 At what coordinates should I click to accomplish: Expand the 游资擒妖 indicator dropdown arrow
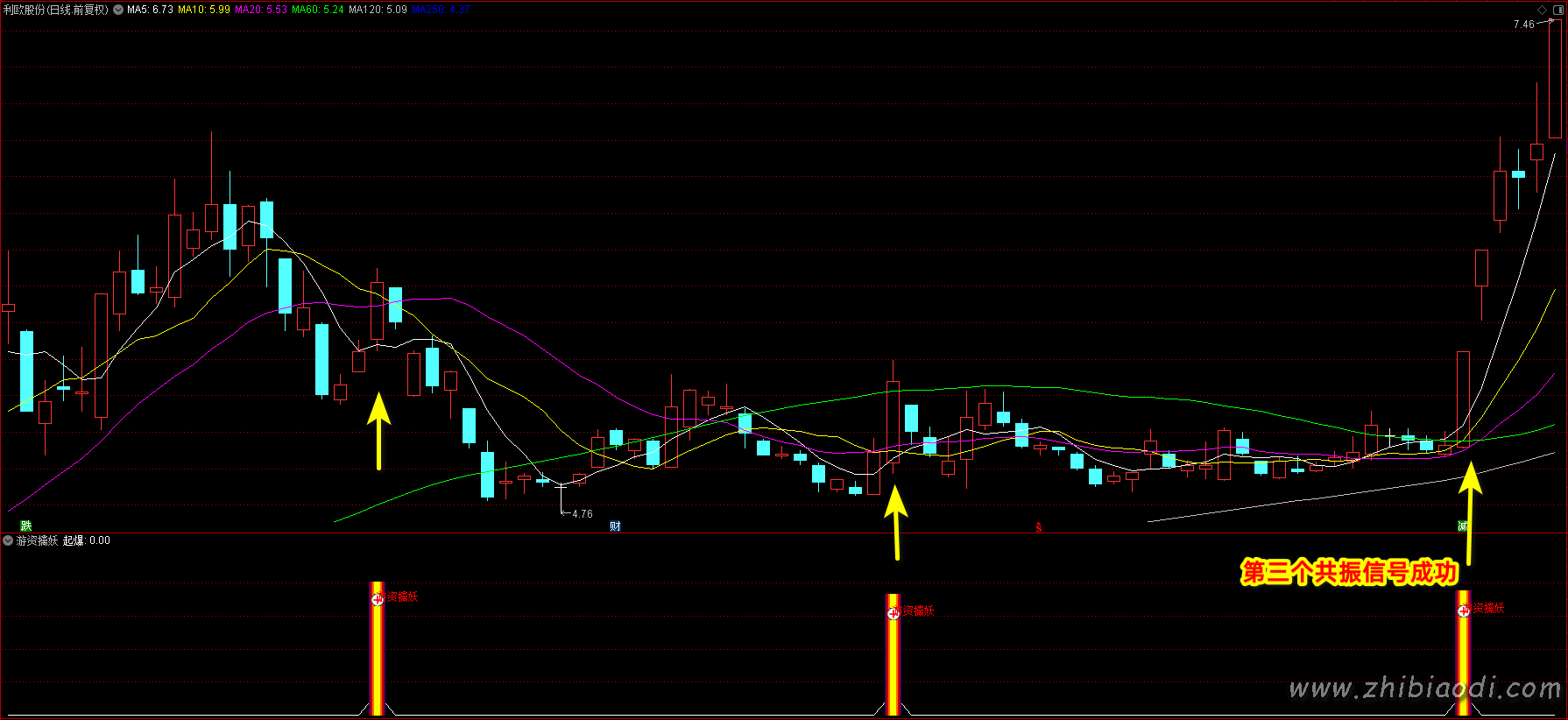point(9,540)
